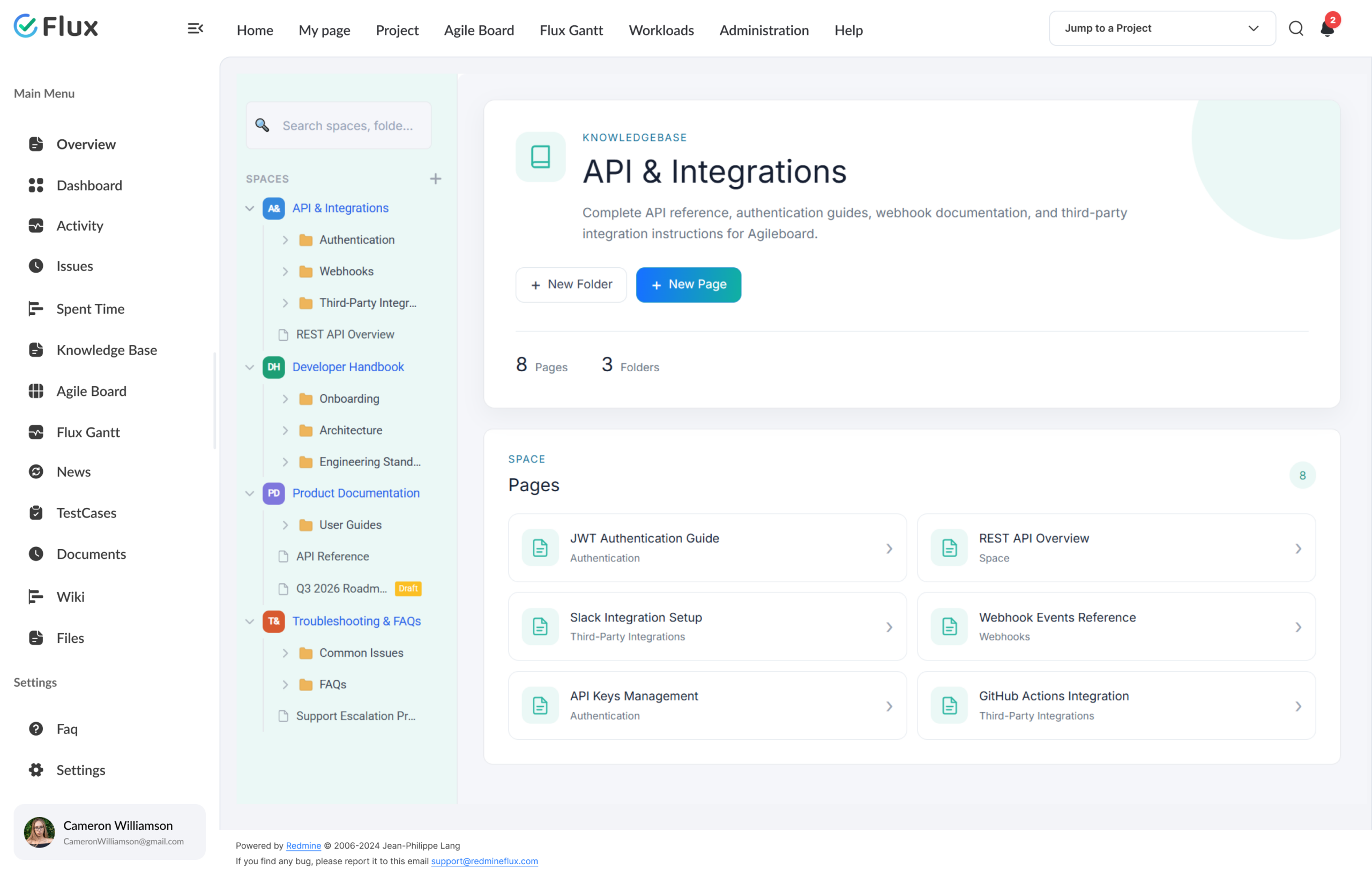Collapse the Troubleshooting & FAQs space
The height and width of the screenshot is (877, 1372).
tap(250, 621)
